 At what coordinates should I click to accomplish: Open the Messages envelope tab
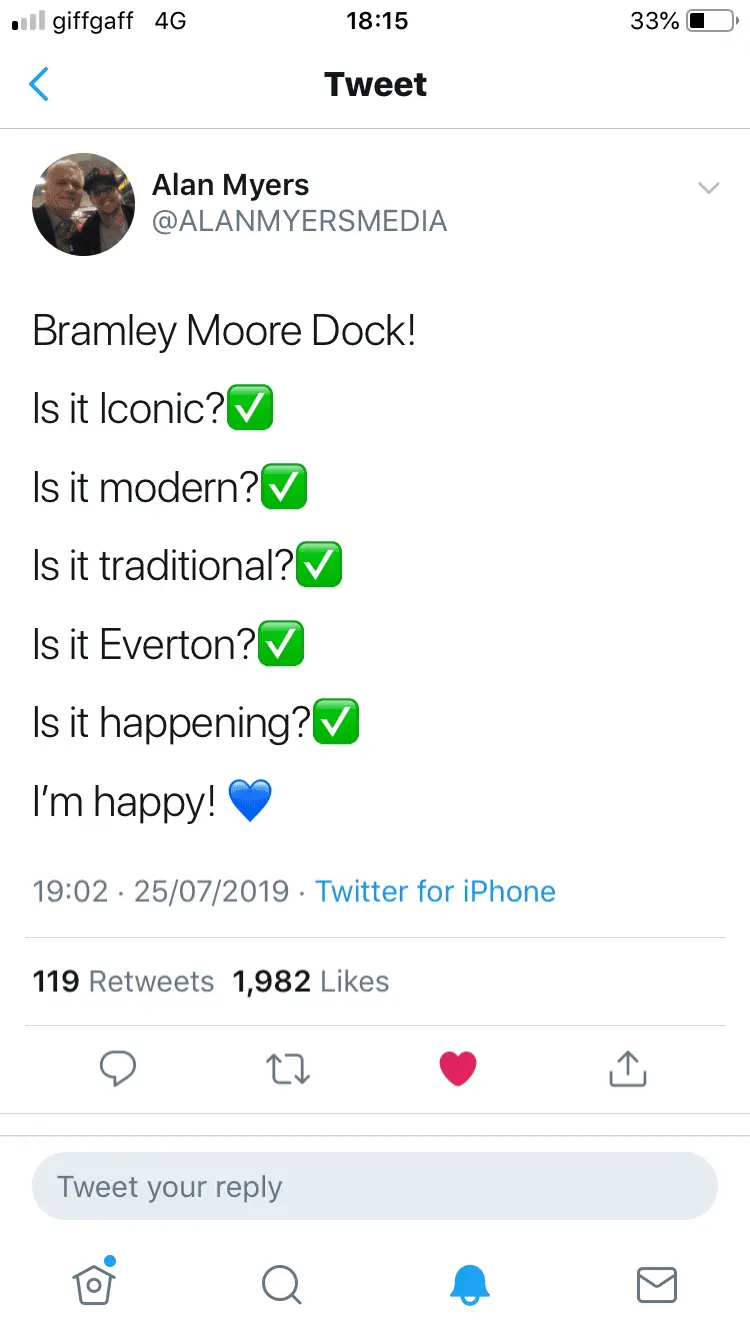point(656,1285)
